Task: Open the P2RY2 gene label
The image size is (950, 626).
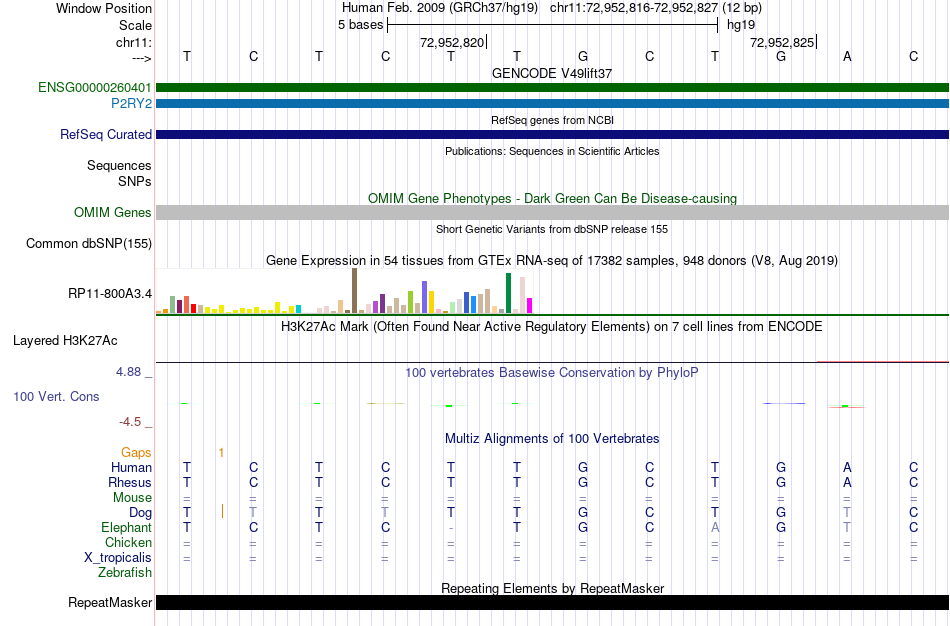Action: tap(131, 104)
